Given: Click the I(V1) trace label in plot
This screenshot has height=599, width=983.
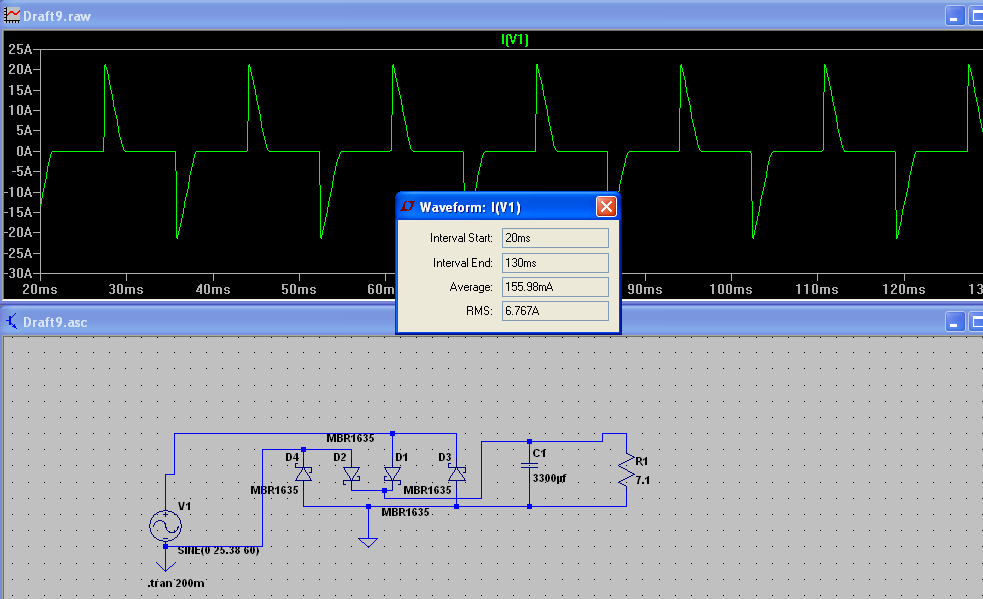Looking at the screenshot, I should pyautogui.click(x=515, y=40).
